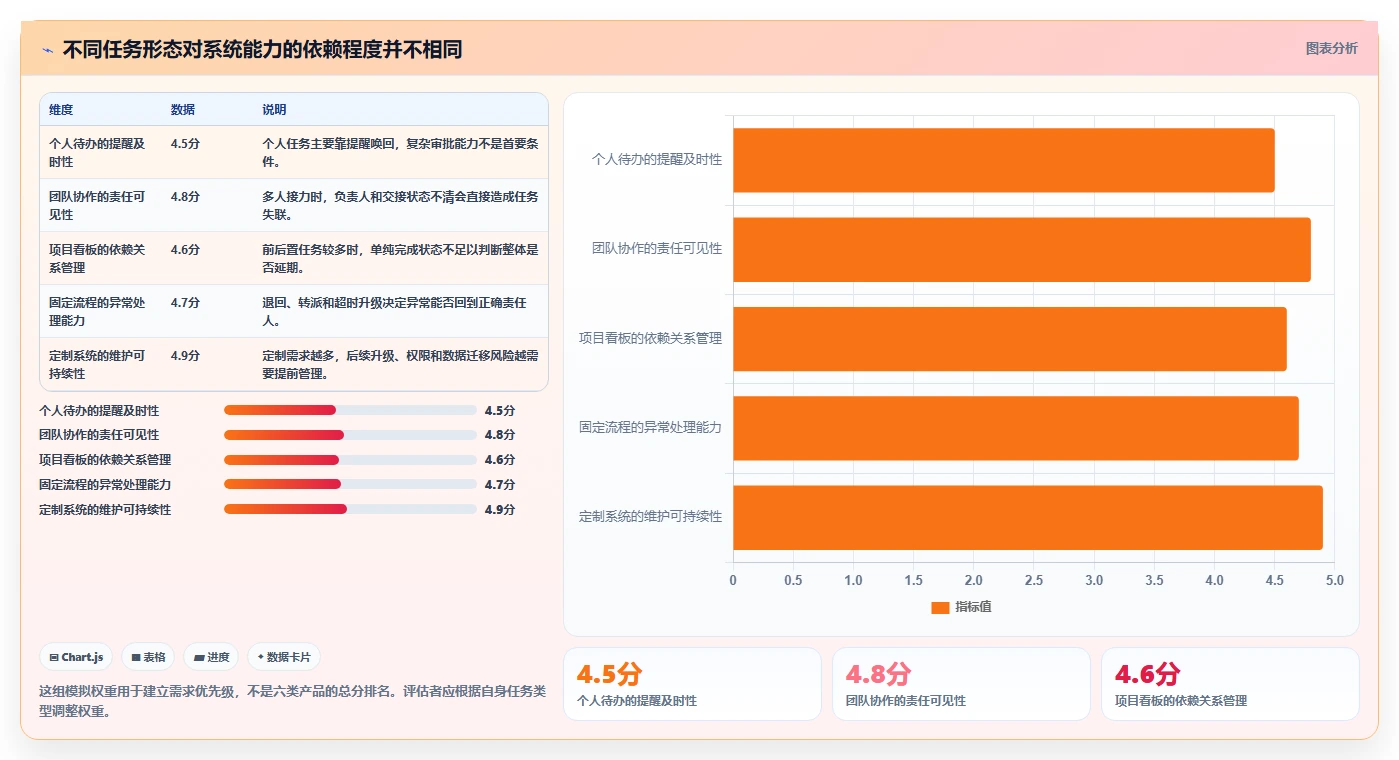Click the description starting 前后置任务较多时
The width and height of the screenshot is (1399, 760).
click(400, 258)
